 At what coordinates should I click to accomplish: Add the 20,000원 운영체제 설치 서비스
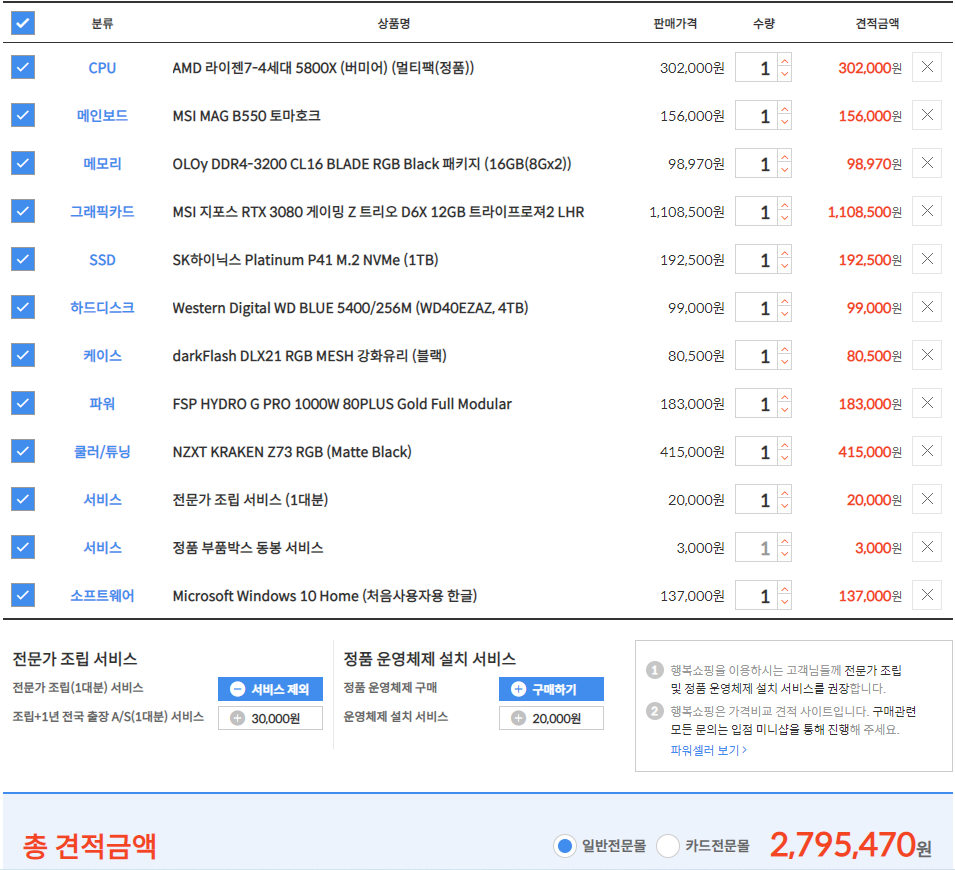pyautogui.click(x=551, y=718)
